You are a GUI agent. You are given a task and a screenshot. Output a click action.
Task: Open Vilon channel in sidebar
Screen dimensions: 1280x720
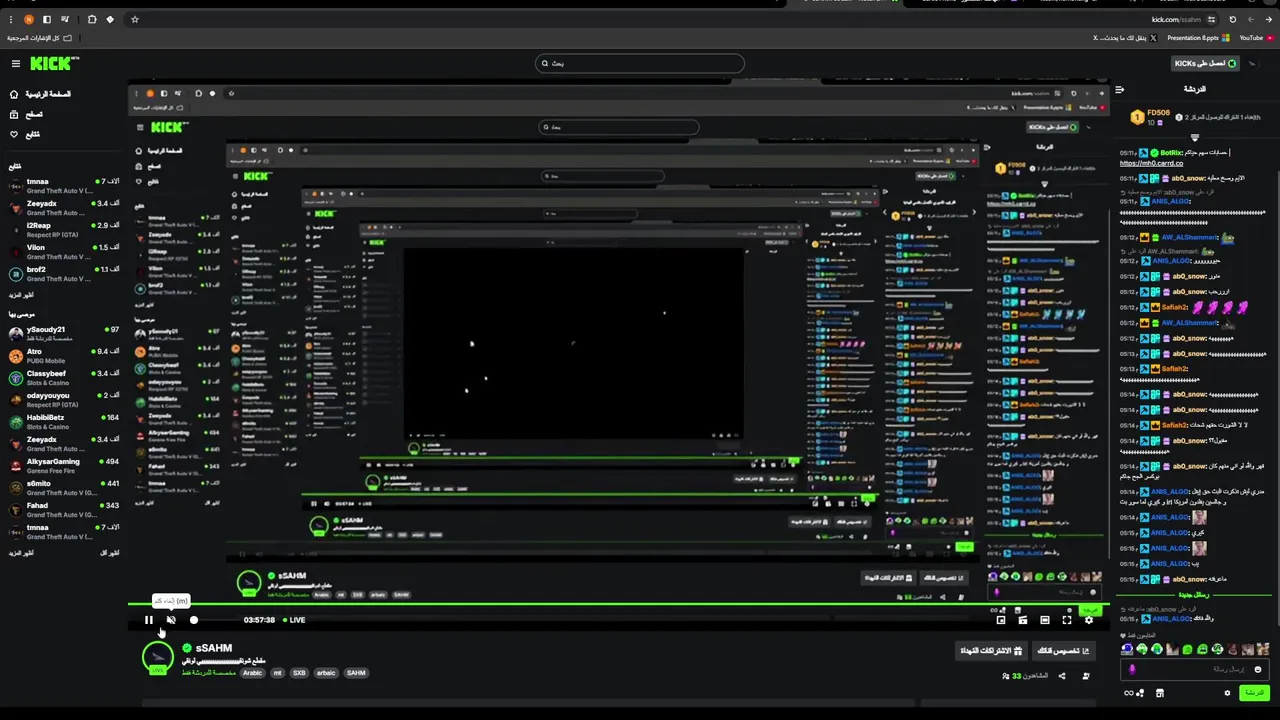[x=63, y=252]
